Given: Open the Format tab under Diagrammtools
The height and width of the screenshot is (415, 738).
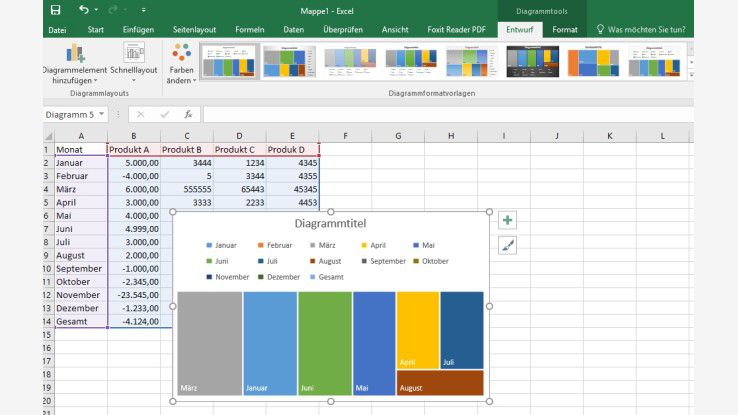Looking at the screenshot, I should [x=565, y=30].
